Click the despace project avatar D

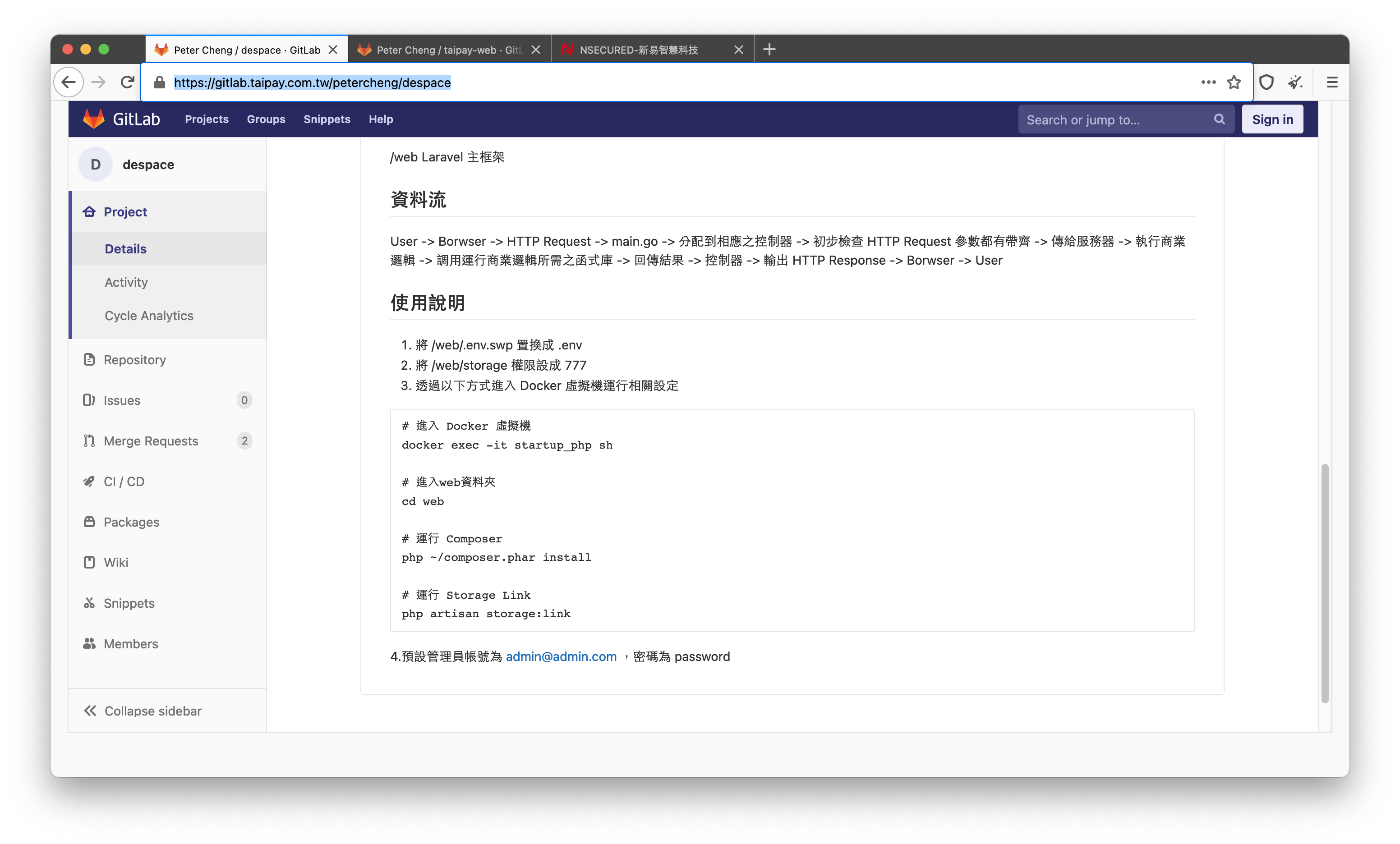pyautogui.click(x=96, y=164)
